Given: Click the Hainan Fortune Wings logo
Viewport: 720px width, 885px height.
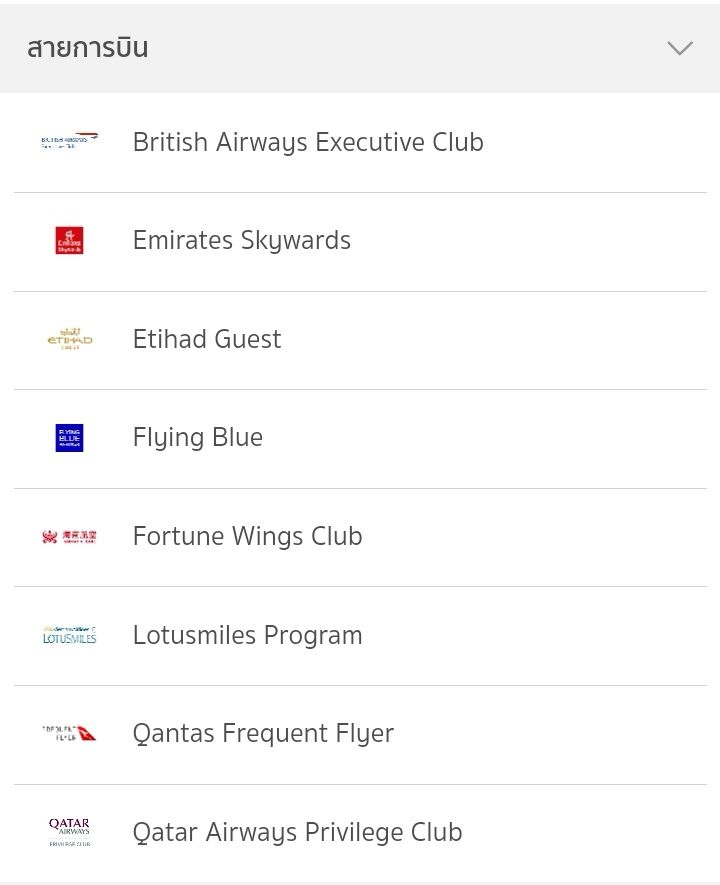Looking at the screenshot, I should (x=69, y=537).
